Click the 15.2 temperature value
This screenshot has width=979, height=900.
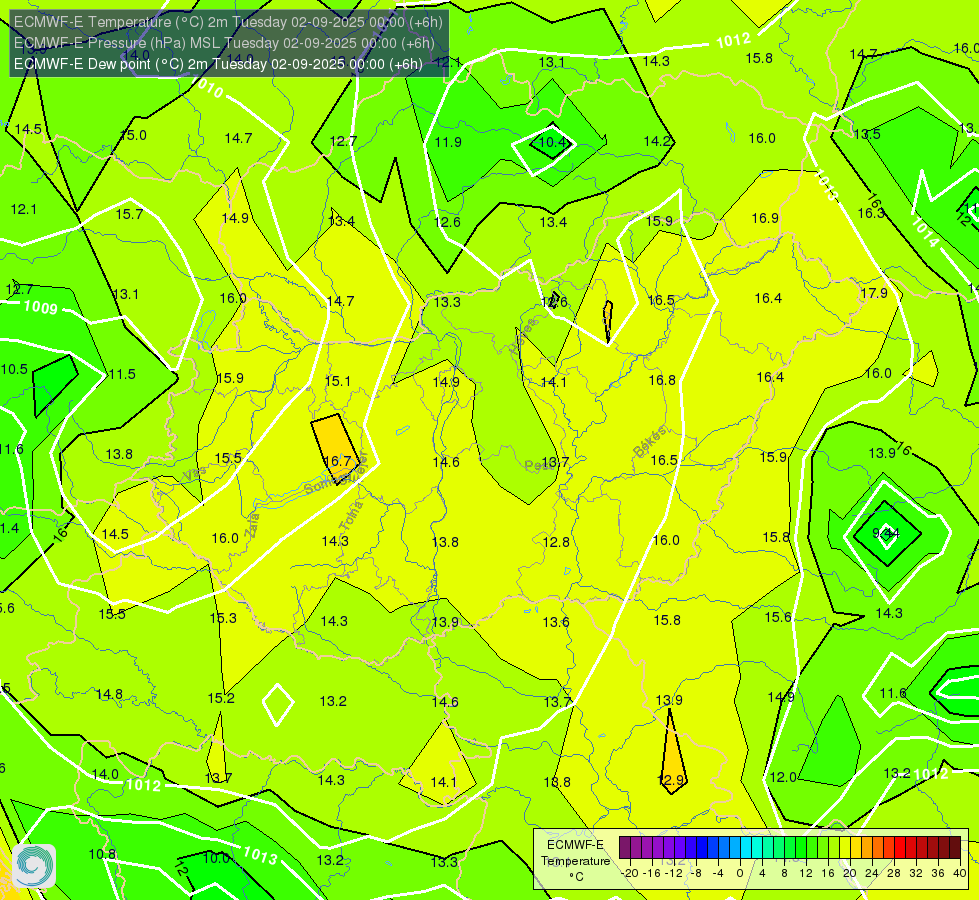[221, 698]
